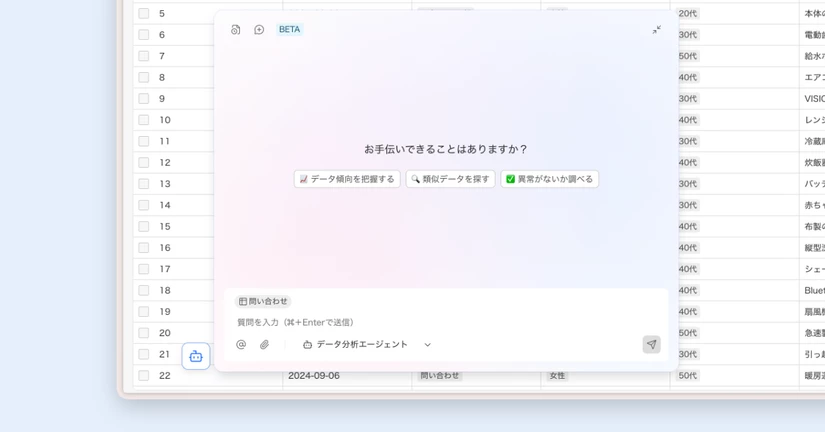The width and height of the screenshot is (825, 432).
Task: Check the checkbox for row 8
Action: coord(144,77)
